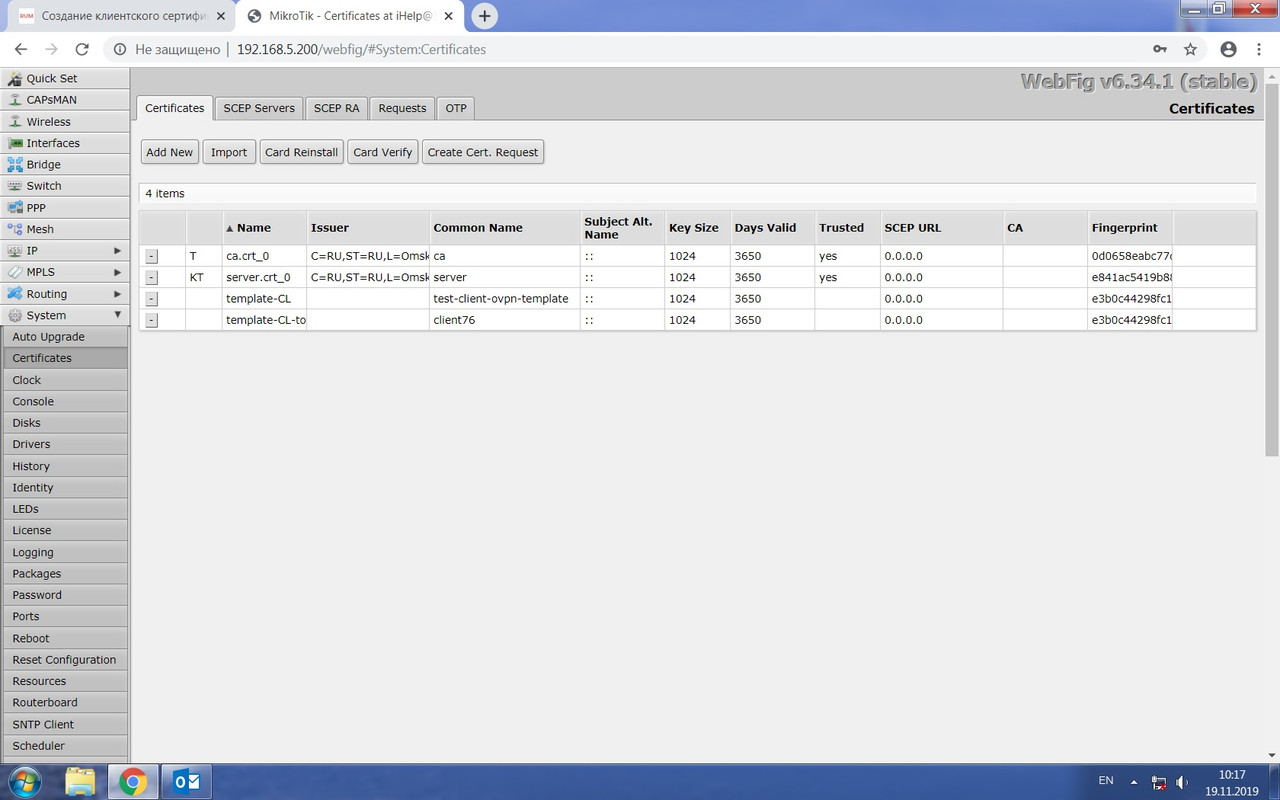
Task: Collapse the System submenu
Action: [x=64, y=315]
